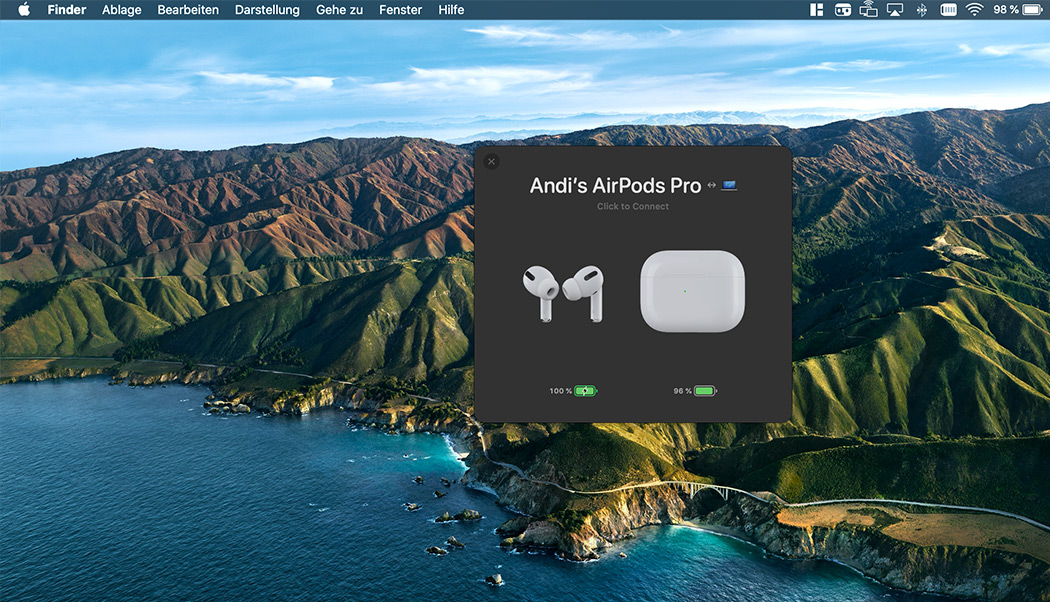
Task: Close the AirPods Pro popup
Action: click(x=492, y=161)
